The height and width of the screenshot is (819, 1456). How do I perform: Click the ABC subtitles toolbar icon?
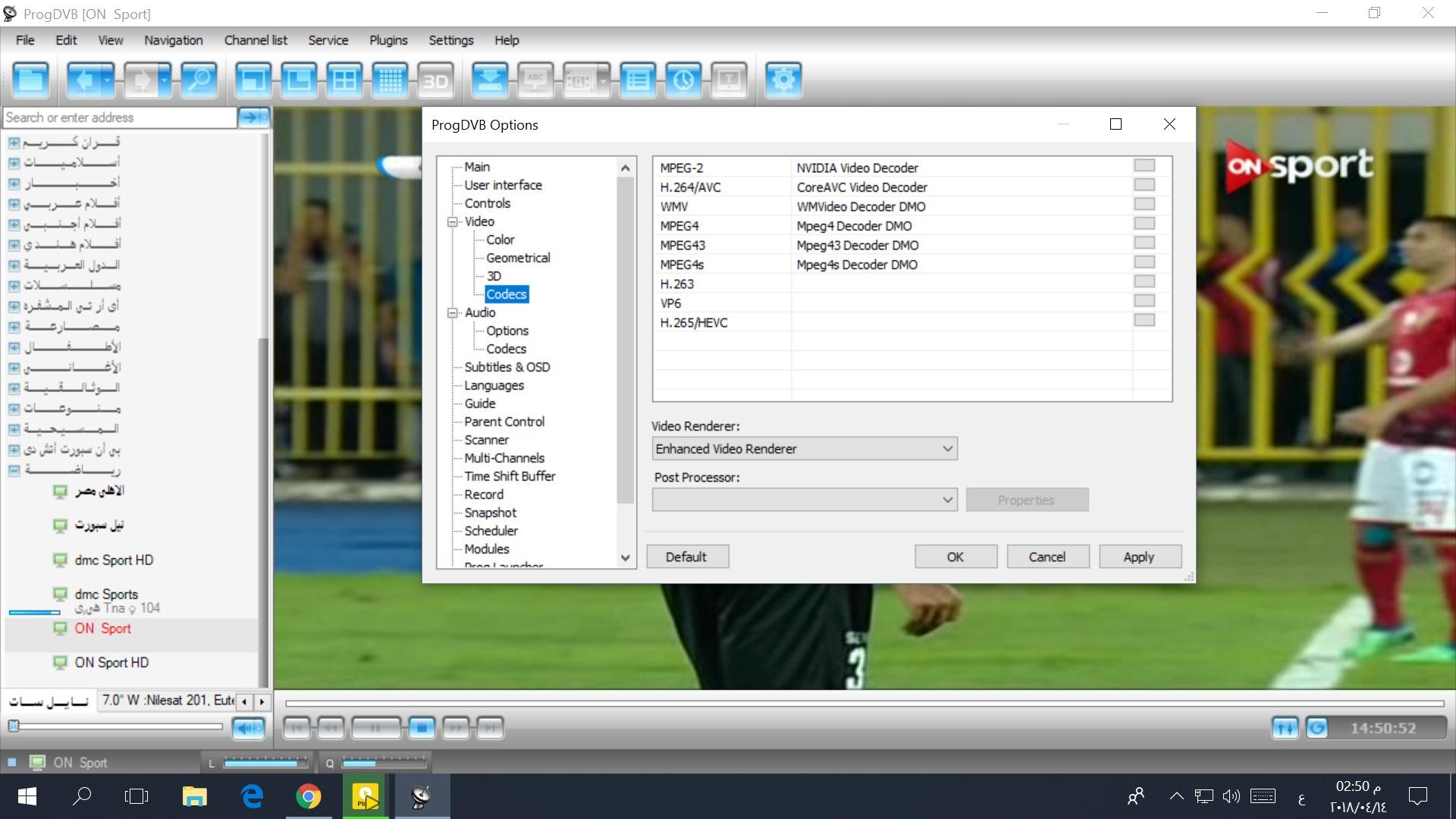tap(535, 80)
